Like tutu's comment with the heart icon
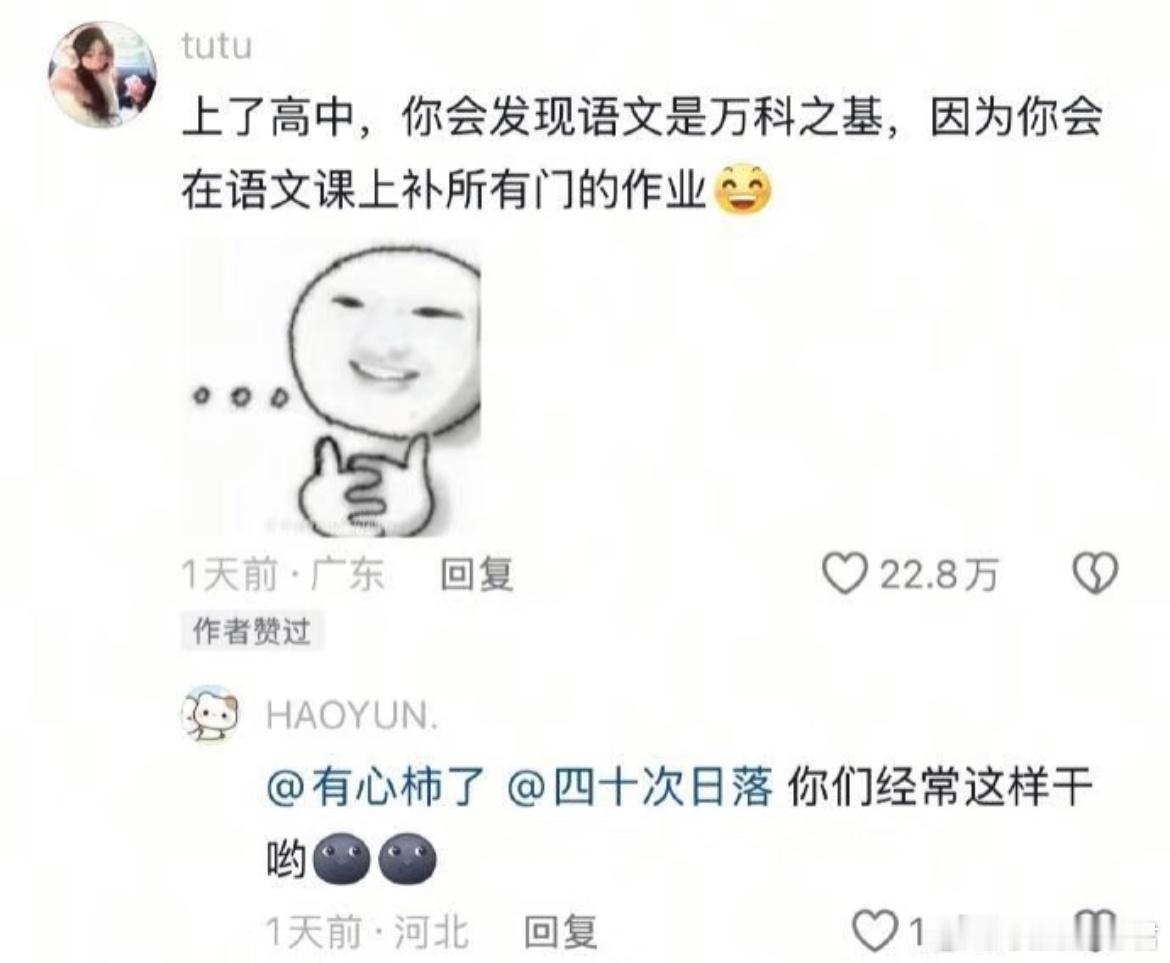The height and width of the screenshot is (963, 1170). coord(845,574)
